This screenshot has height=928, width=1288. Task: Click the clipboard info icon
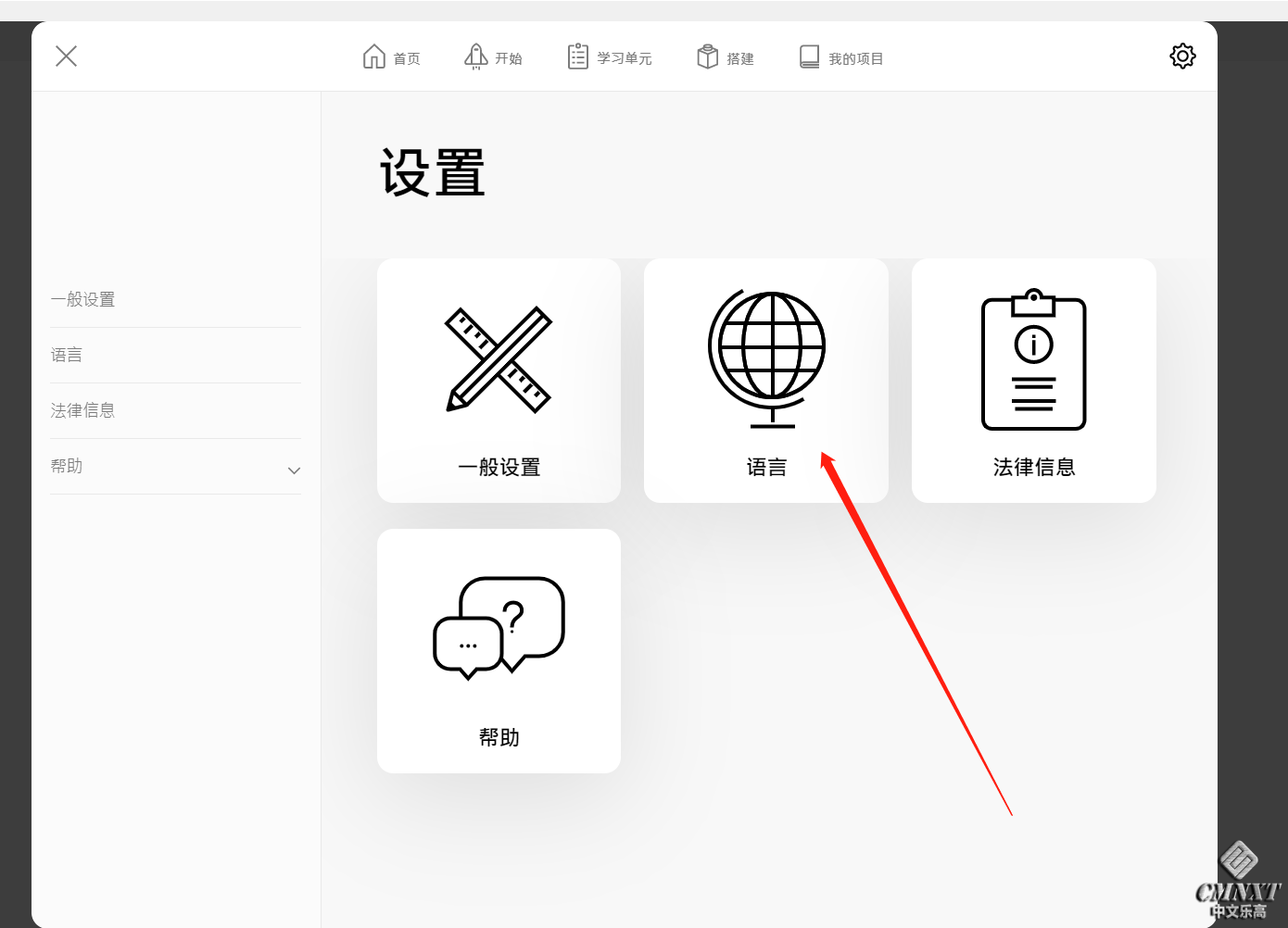tap(1033, 360)
